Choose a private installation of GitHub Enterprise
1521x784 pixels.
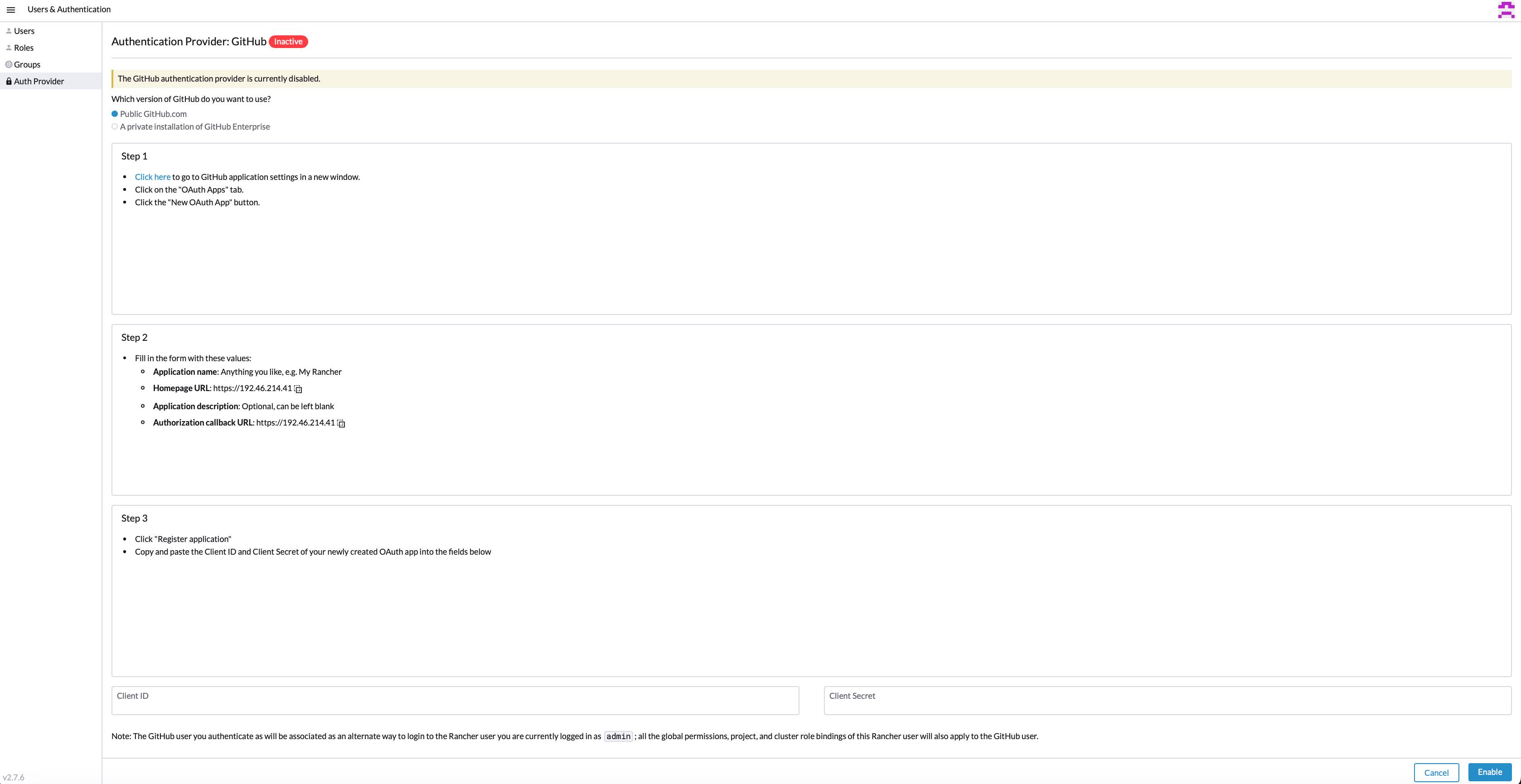[x=115, y=126]
